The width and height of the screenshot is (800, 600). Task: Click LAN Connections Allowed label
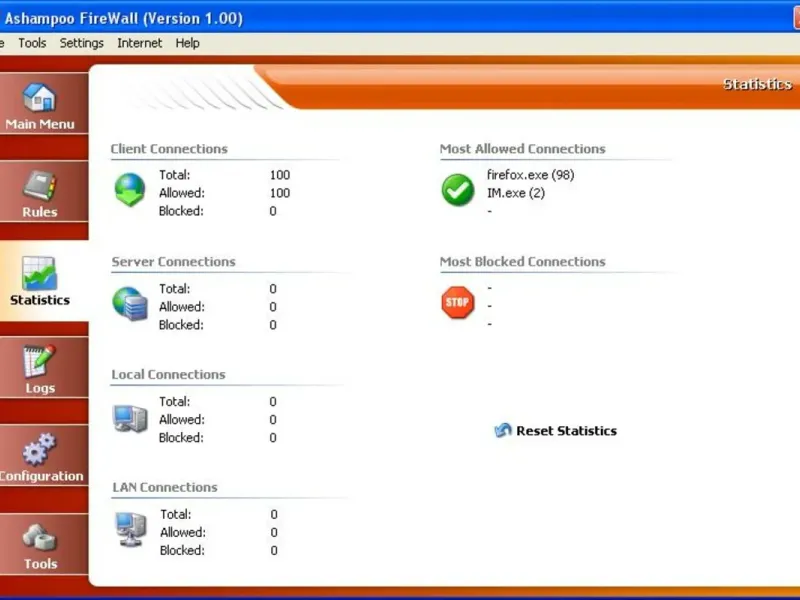point(183,533)
